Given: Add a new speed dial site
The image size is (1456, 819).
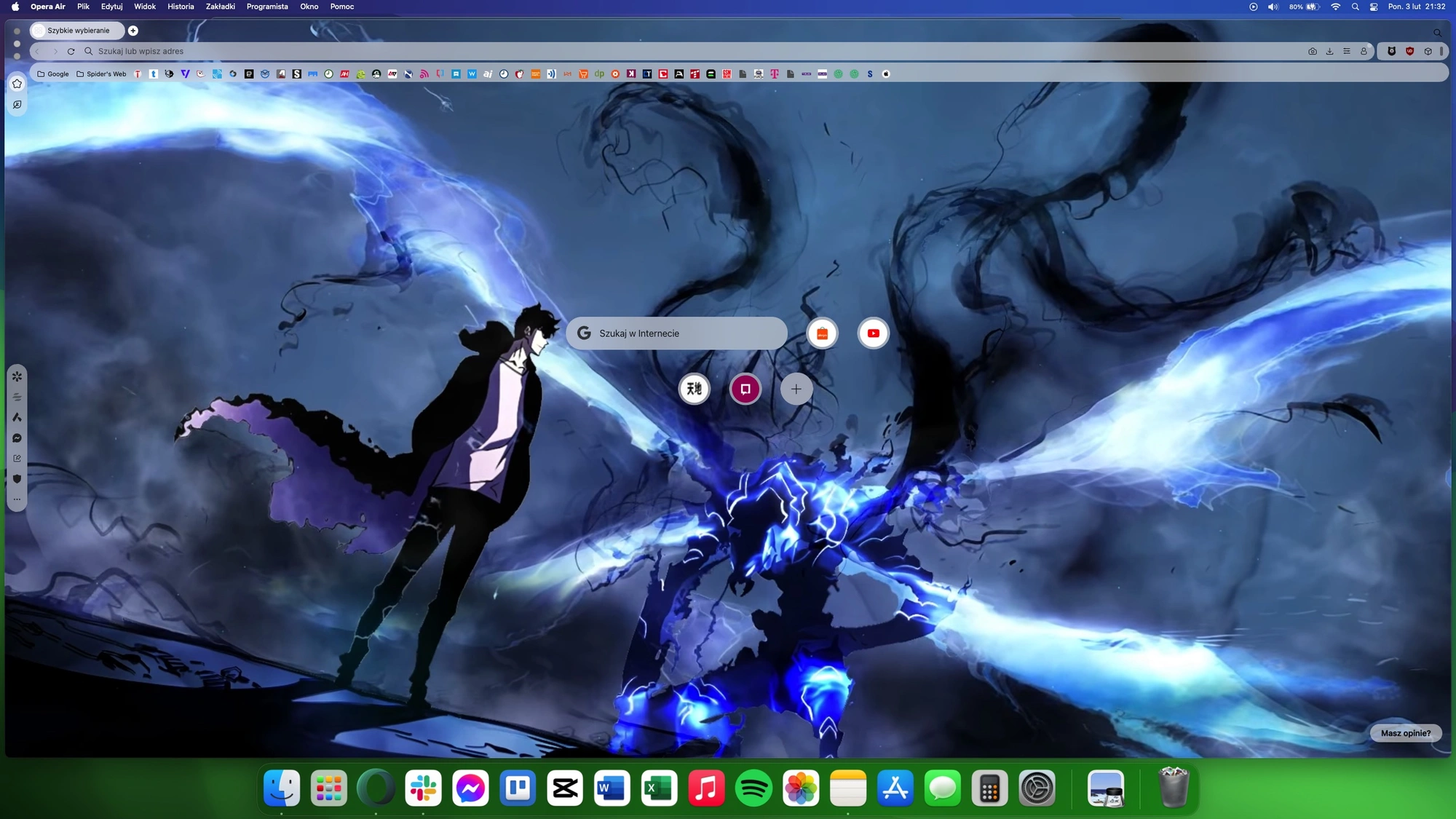Looking at the screenshot, I should (x=796, y=389).
